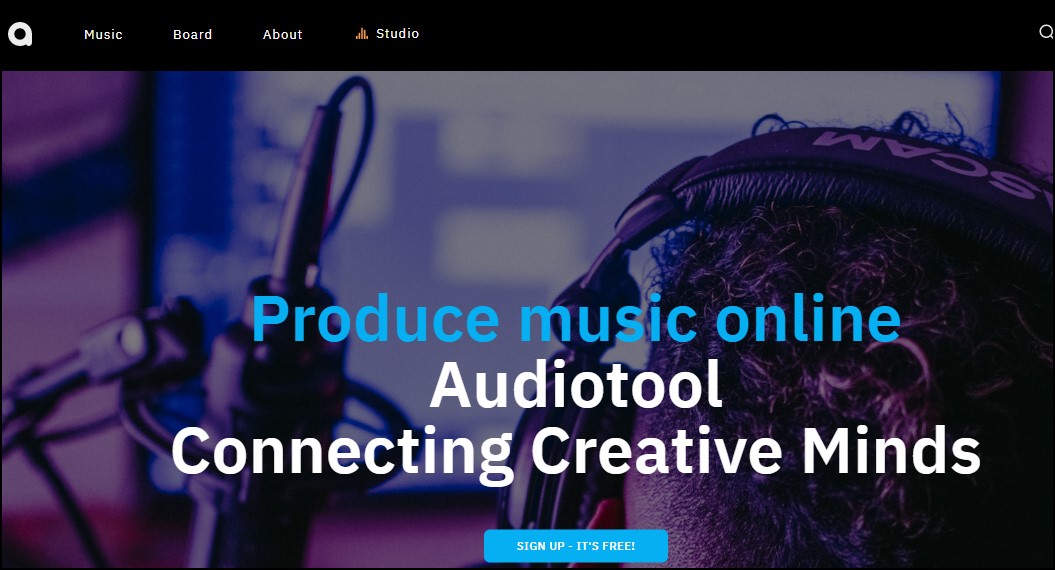Click the white 'Audiotool' heading text
The width and height of the screenshot is (1055, 570).
click(576, 385)
